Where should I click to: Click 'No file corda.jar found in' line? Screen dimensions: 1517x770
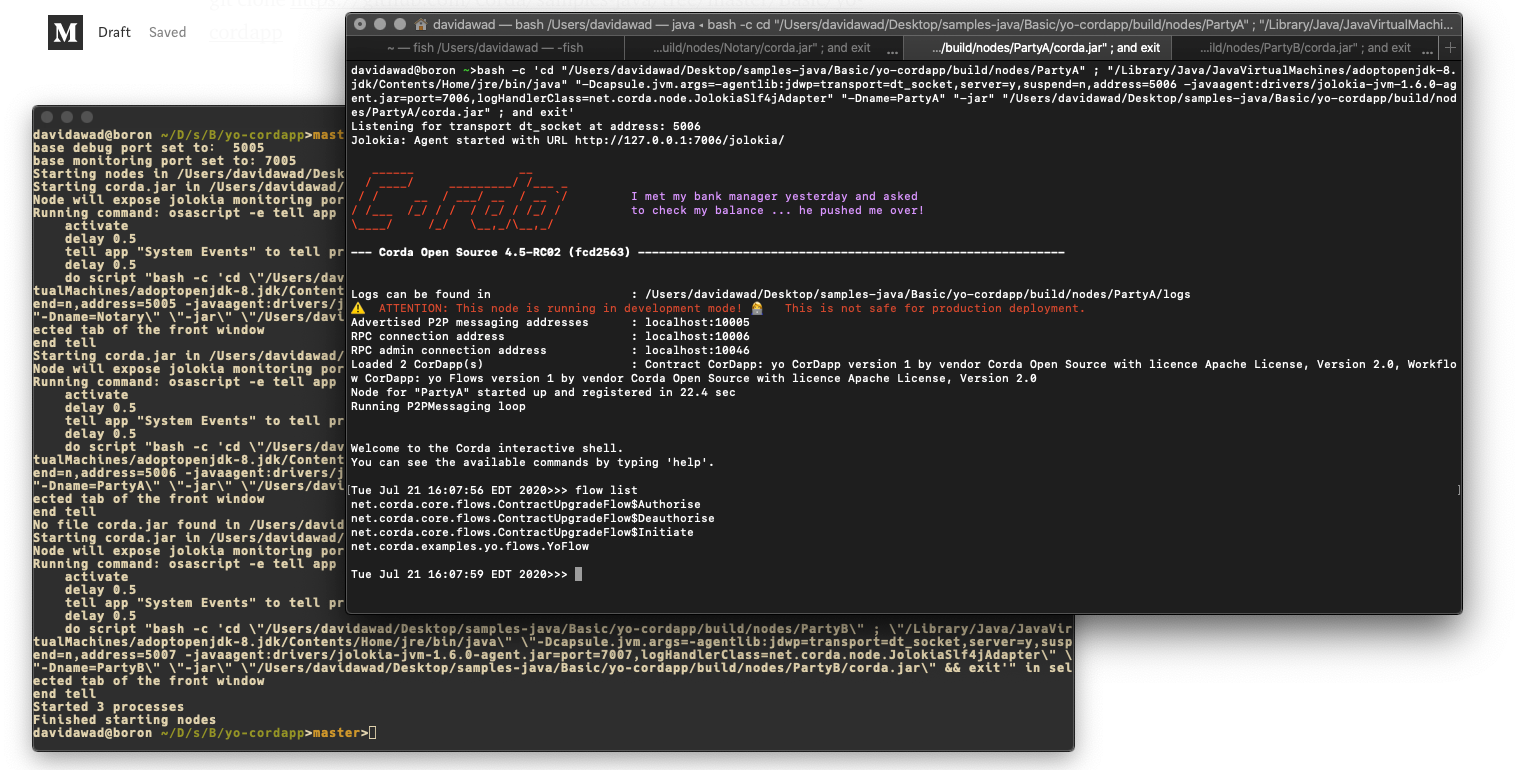click(189, 525)
